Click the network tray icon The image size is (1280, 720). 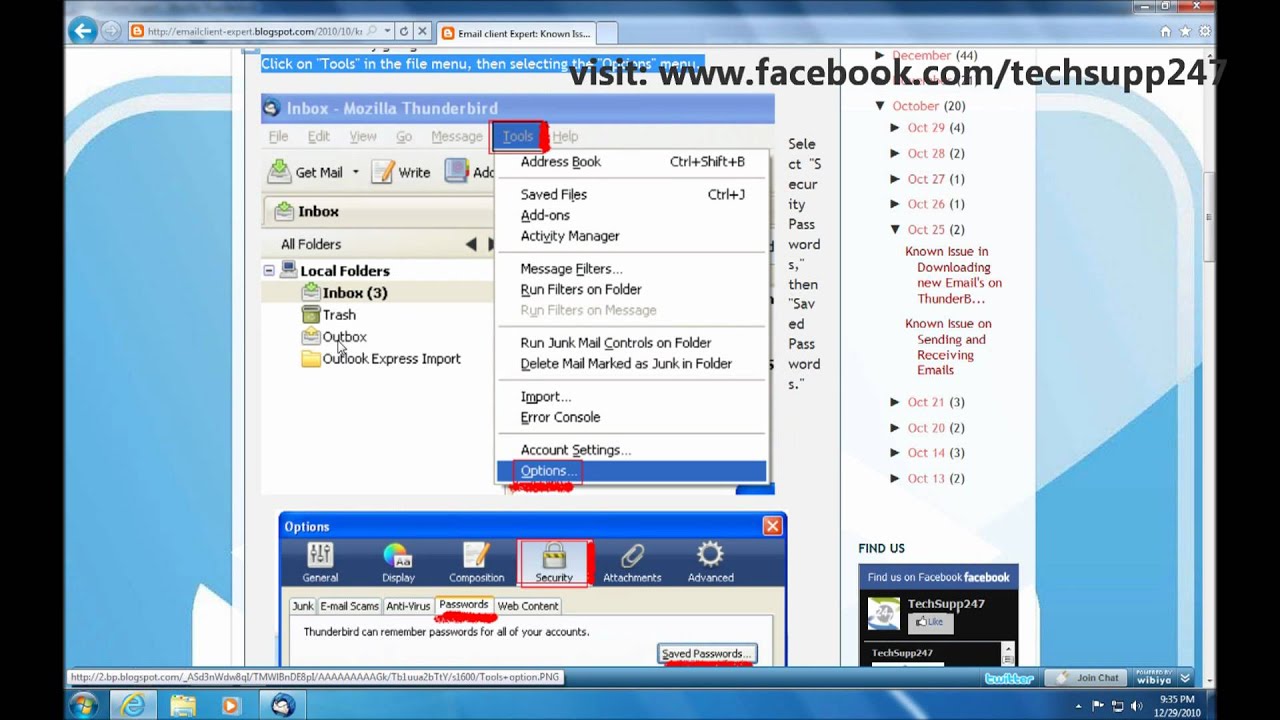(x=1116, y=705)
